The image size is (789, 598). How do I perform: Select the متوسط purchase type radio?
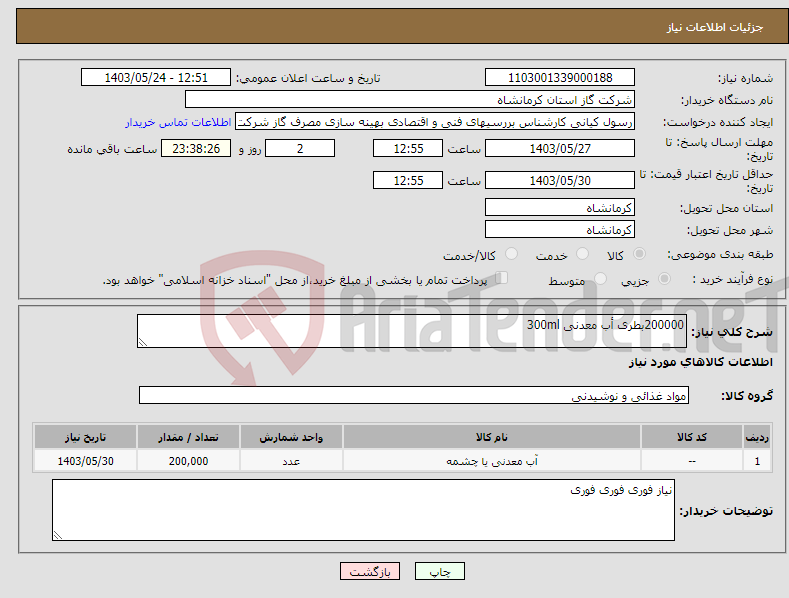pos(600,278)
